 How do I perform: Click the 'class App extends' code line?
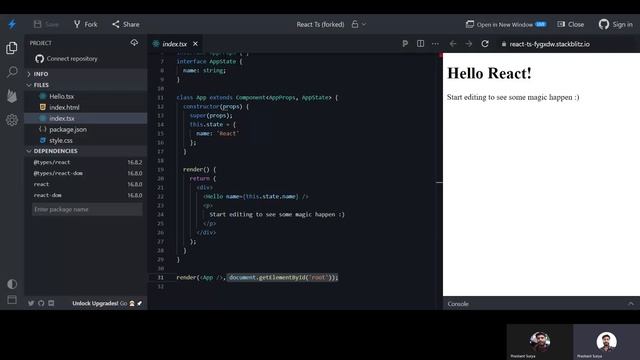pyautogui.click(x=257, y=98)
